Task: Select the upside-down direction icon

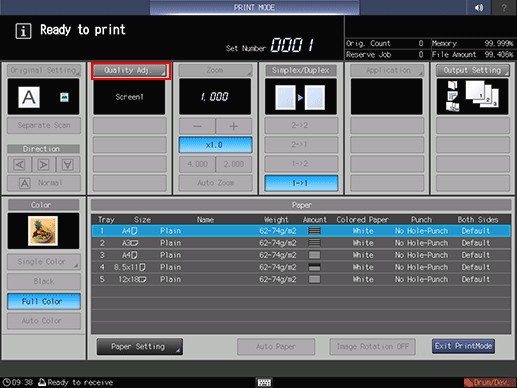Action: click(x=68, y=164)
